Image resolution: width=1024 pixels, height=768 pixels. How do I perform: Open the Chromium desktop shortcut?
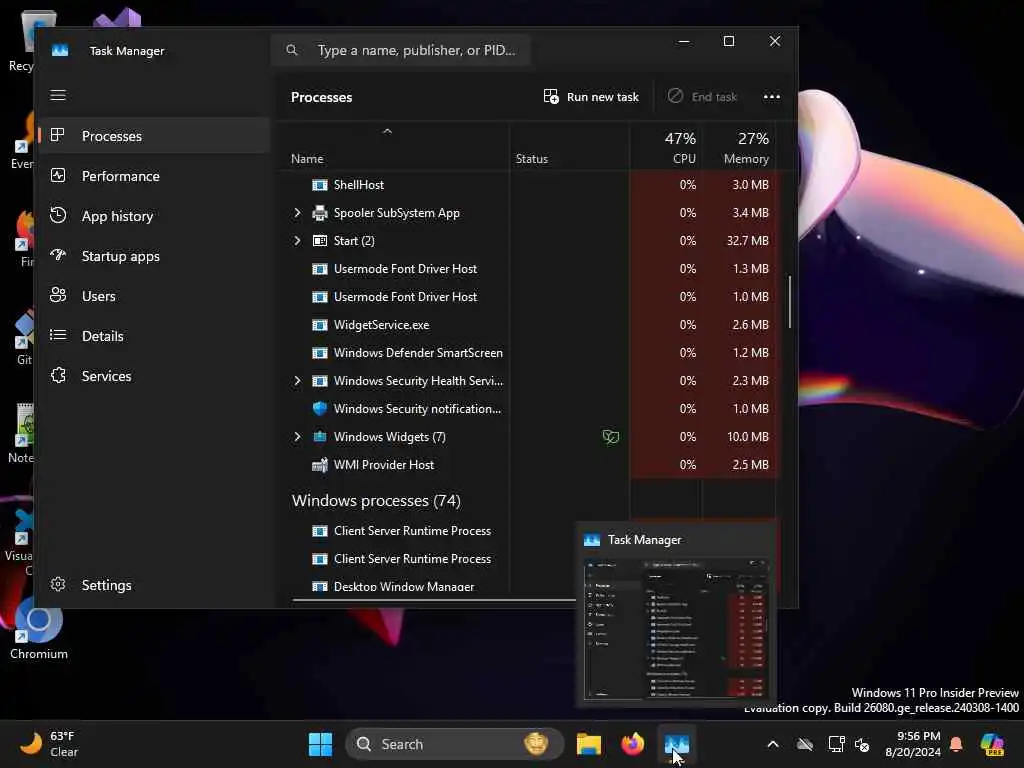pyautogui.click(x=38, y=626)
